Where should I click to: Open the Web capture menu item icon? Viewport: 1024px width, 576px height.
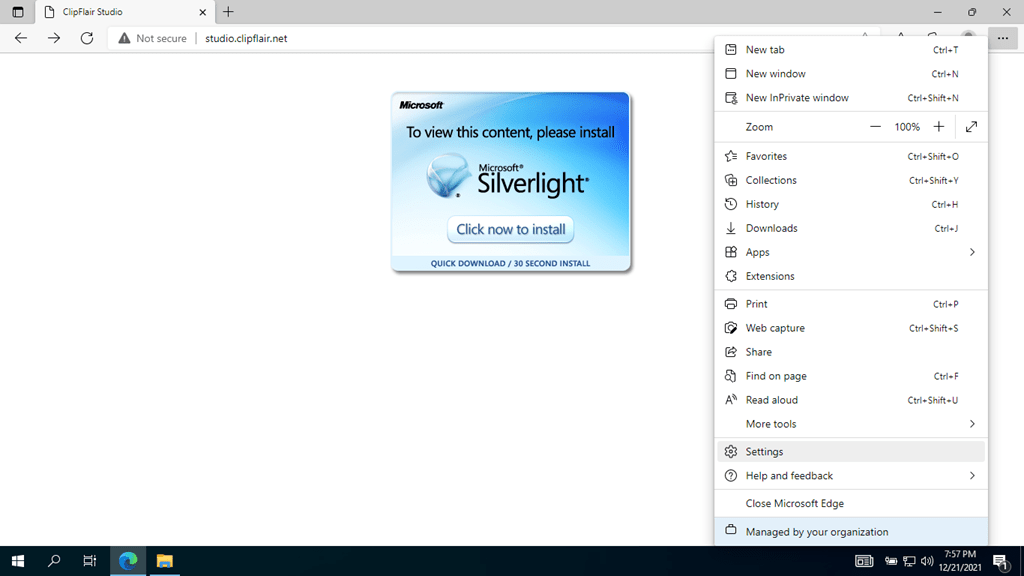[x=730, y=327]
